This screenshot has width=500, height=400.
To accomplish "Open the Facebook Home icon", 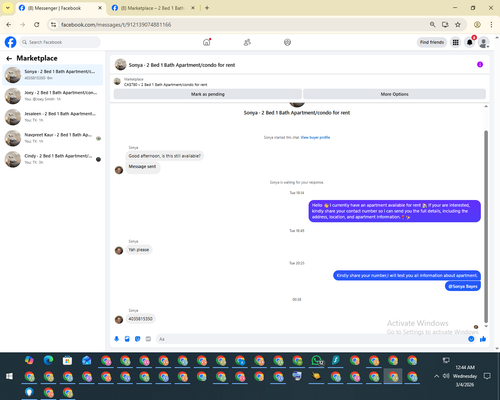I will [x=207, y=42].
